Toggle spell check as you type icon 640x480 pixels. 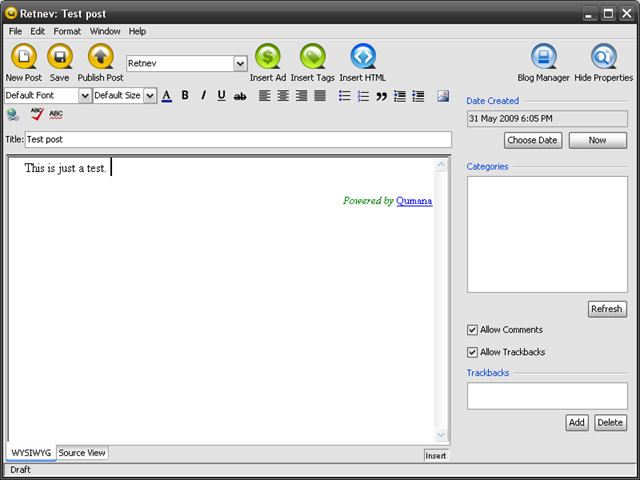click(x=56, y=115)
